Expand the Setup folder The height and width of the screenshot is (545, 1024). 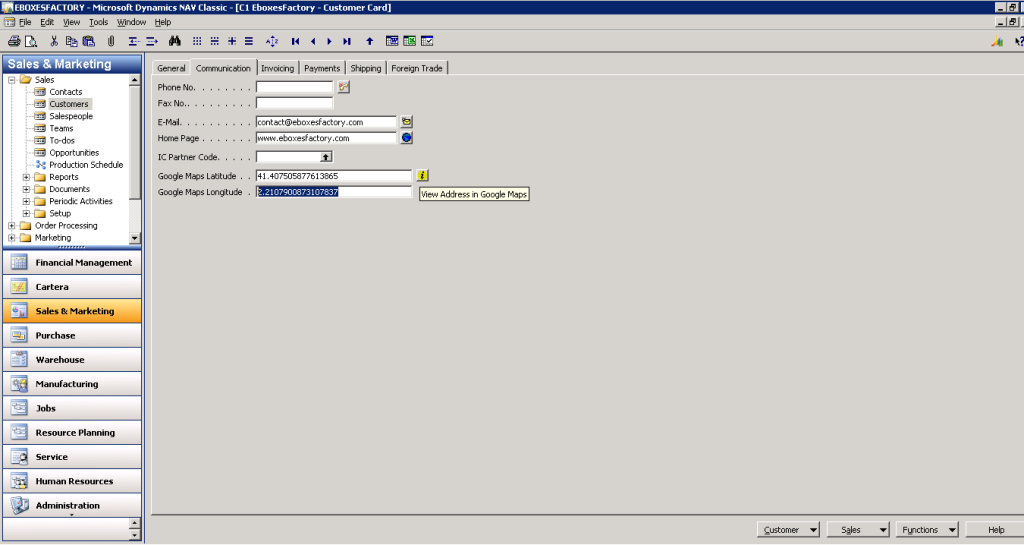pyautogui.click(x=26, y=213)
